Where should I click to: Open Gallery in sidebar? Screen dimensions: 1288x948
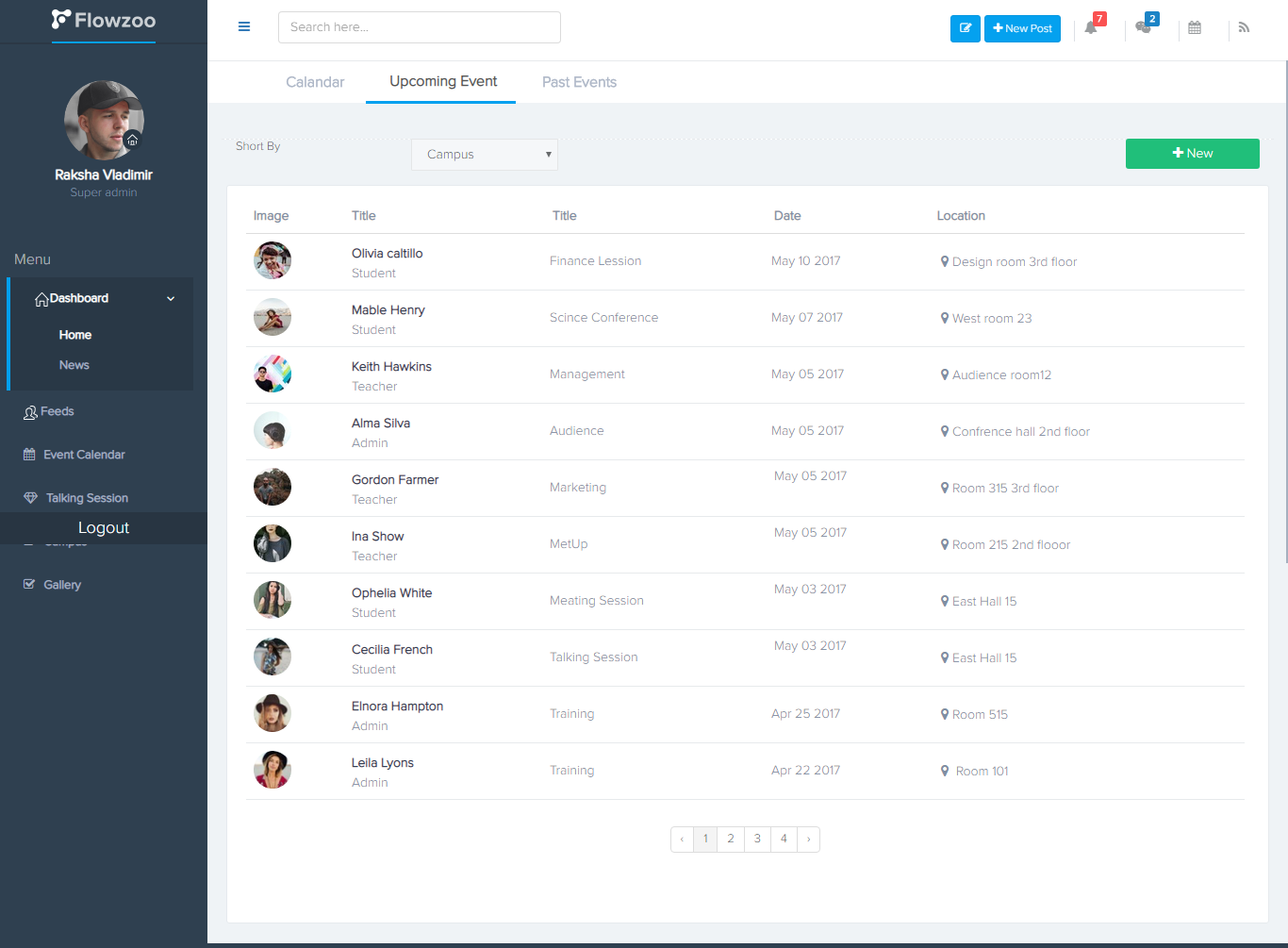click(x=53, y=585)
